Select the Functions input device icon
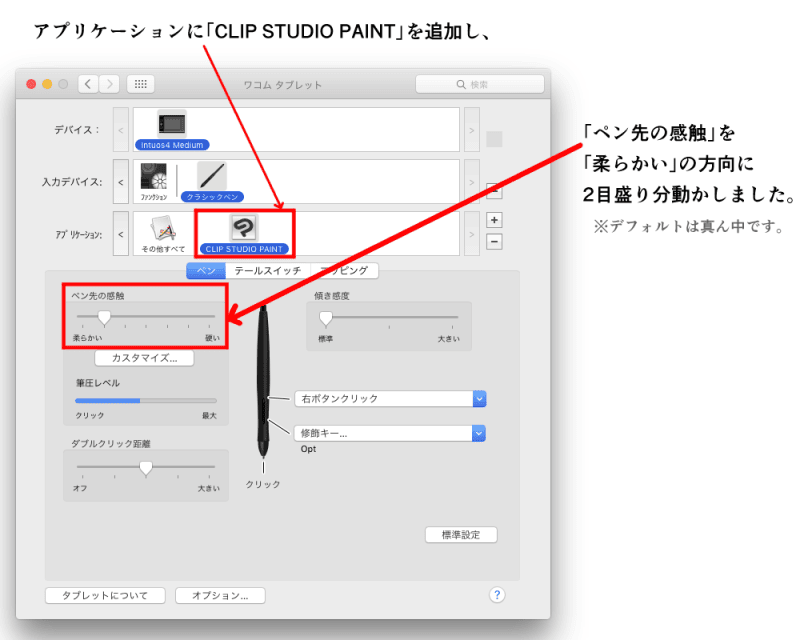 [154, 176]
